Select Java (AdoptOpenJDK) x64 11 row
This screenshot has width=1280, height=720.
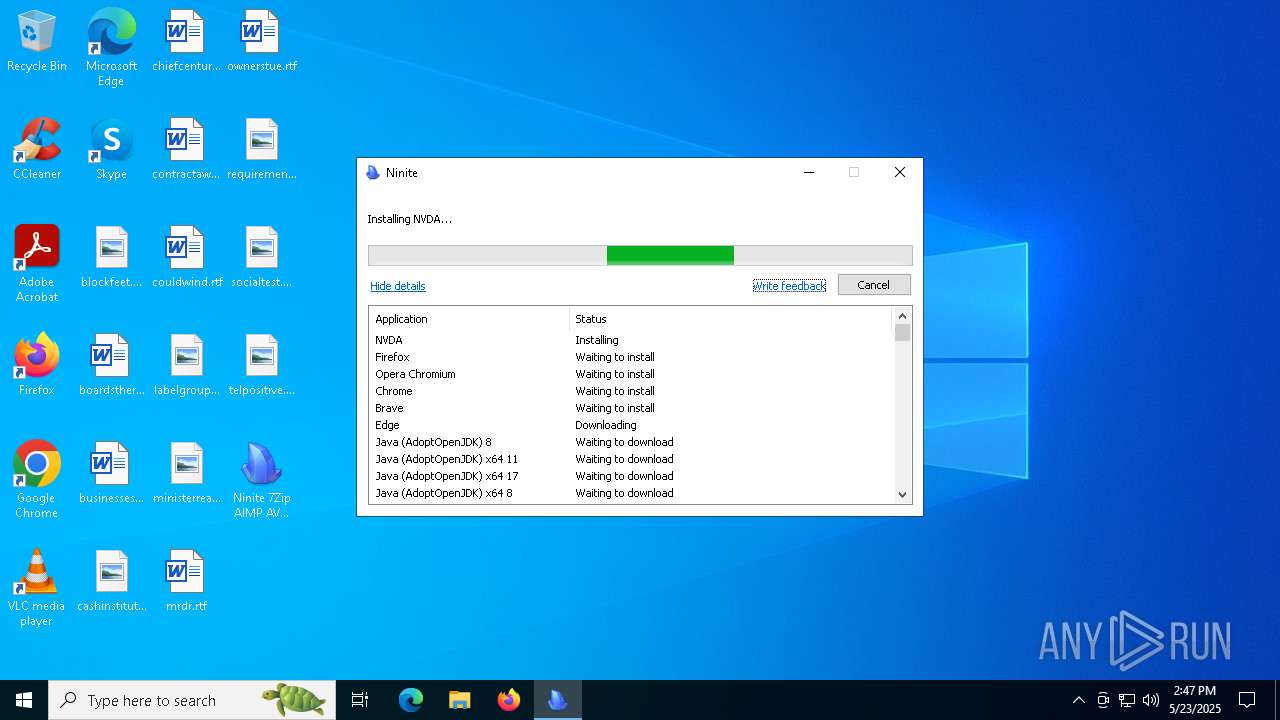(x=631, y=459)
